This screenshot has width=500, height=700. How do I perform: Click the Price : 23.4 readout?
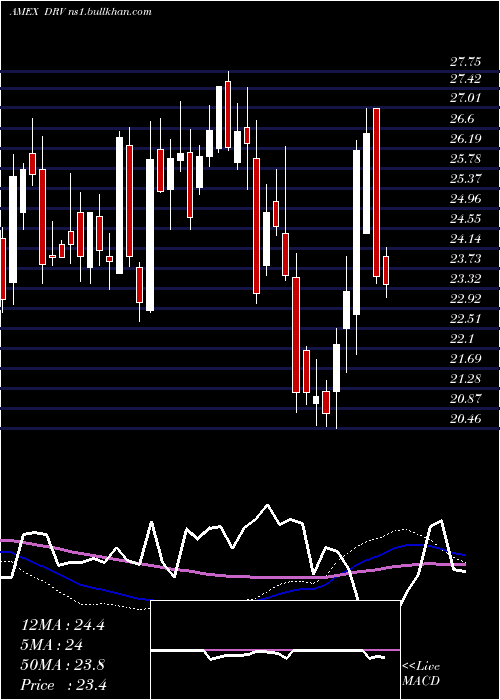[x=64, y=684]
